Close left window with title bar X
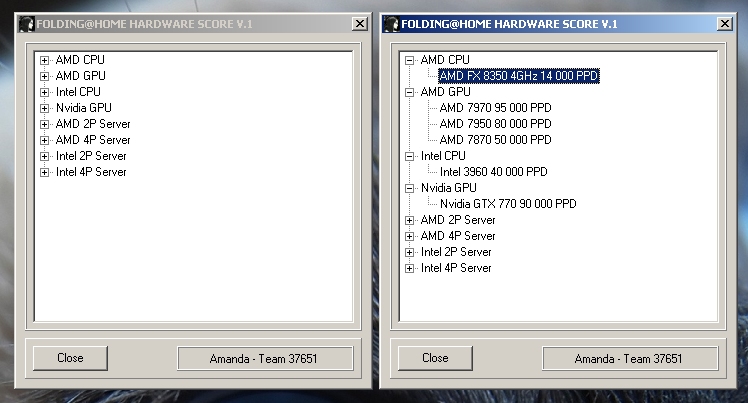The height and width of the screenshot is (403, 748). pos(360,24)
